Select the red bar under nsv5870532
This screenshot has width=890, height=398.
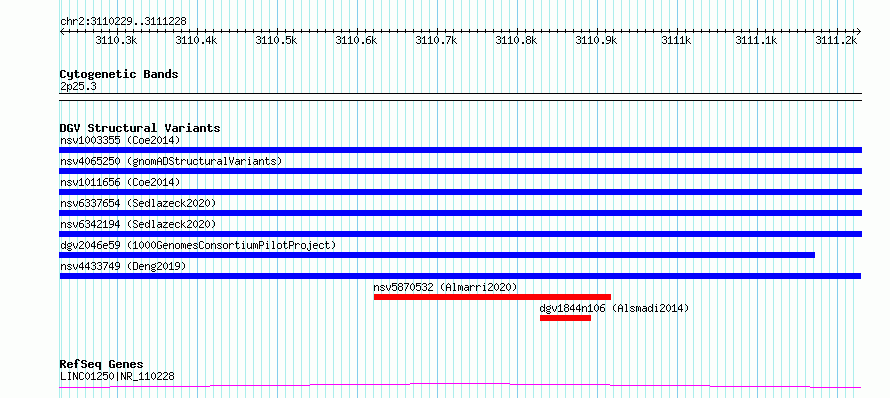click(492, 297)
